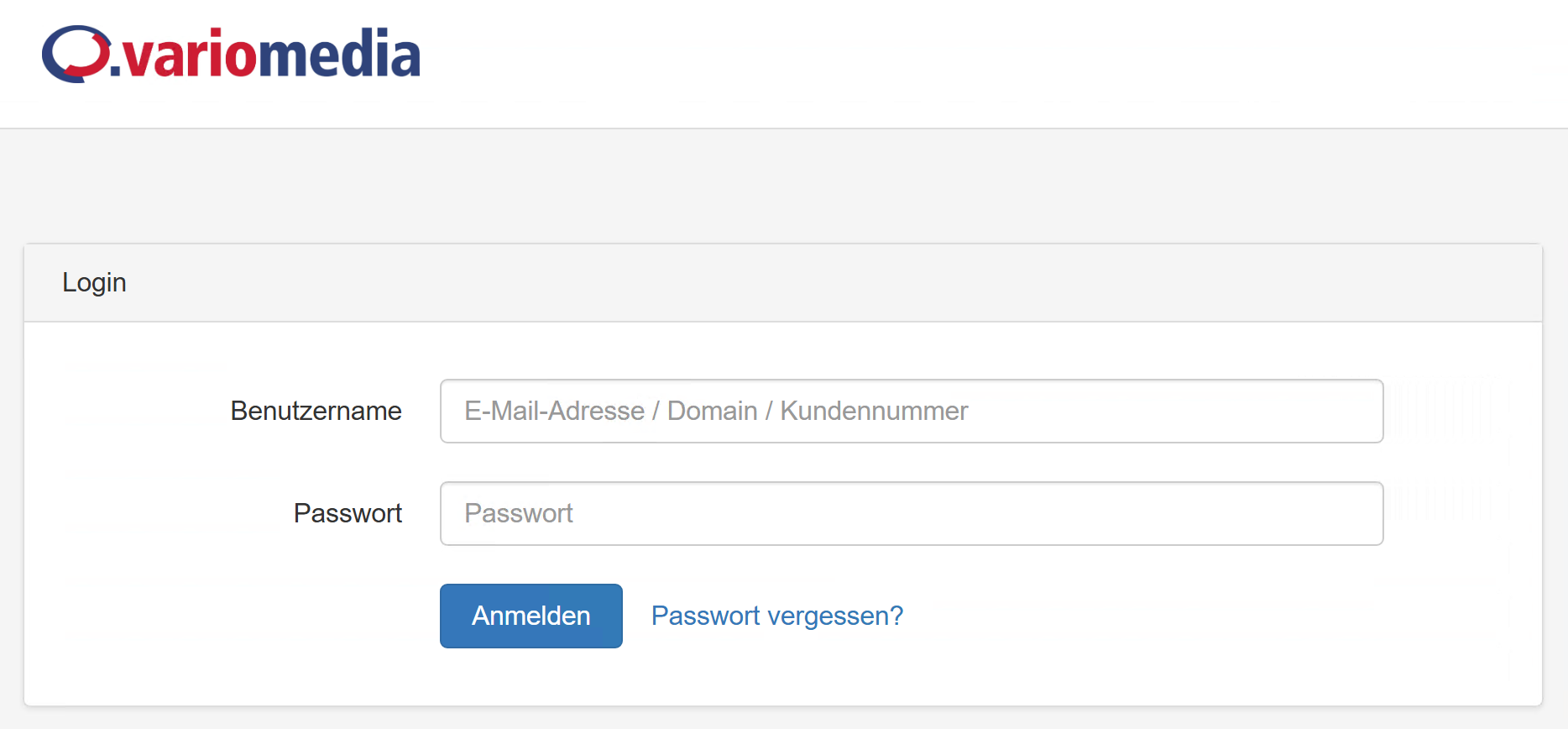Click the Anmelden button
This screenshot has height=729, width=1568.
531,616
